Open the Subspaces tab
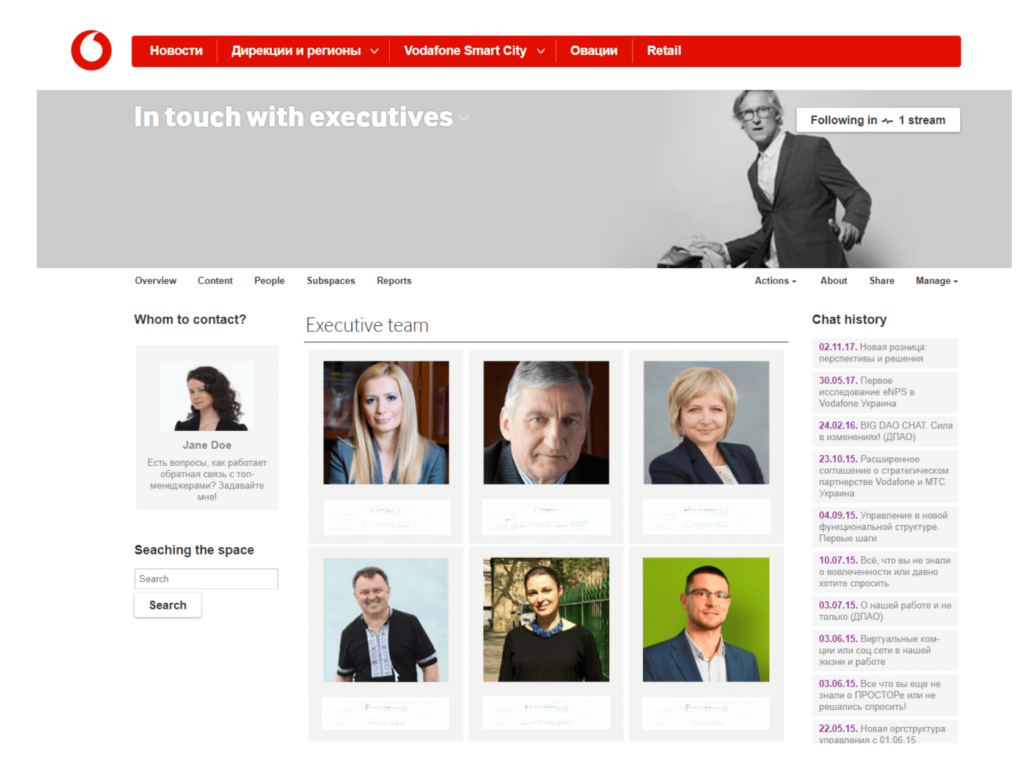Viewport: 1024px width, 769px height. [330, 281]
